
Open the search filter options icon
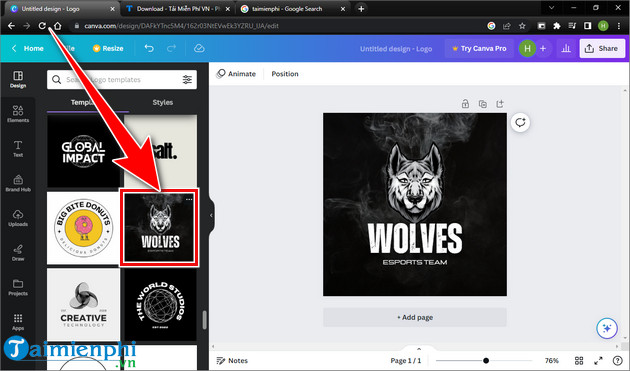point(187,80)
